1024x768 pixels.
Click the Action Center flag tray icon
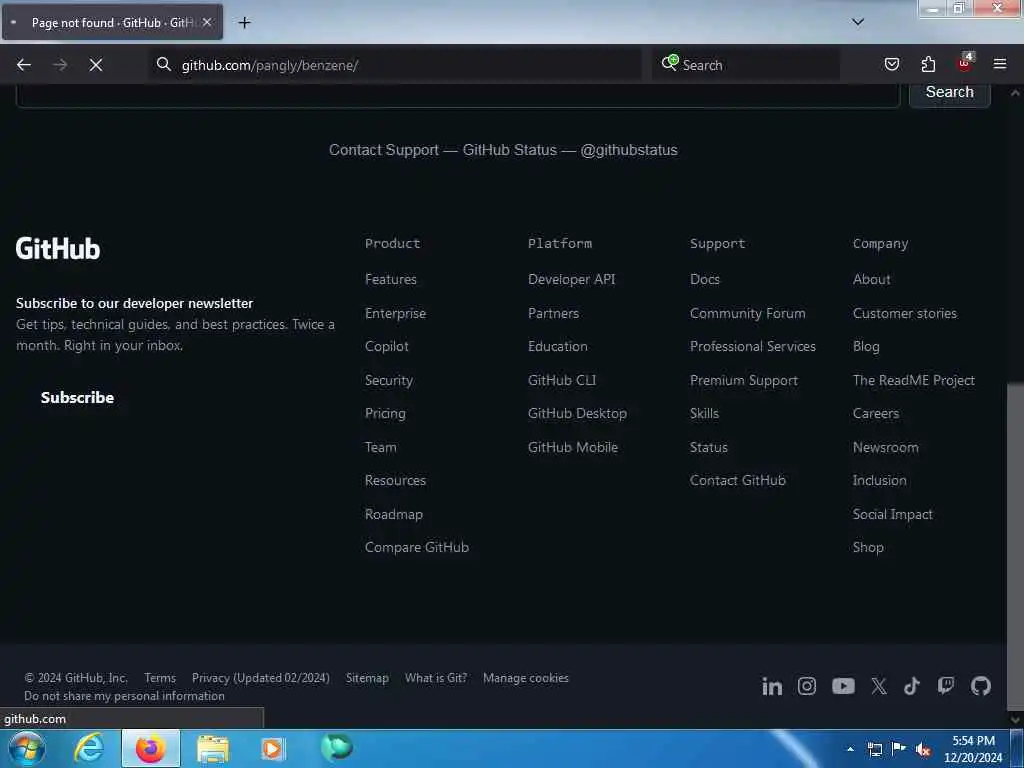click(x=899, y=749)
